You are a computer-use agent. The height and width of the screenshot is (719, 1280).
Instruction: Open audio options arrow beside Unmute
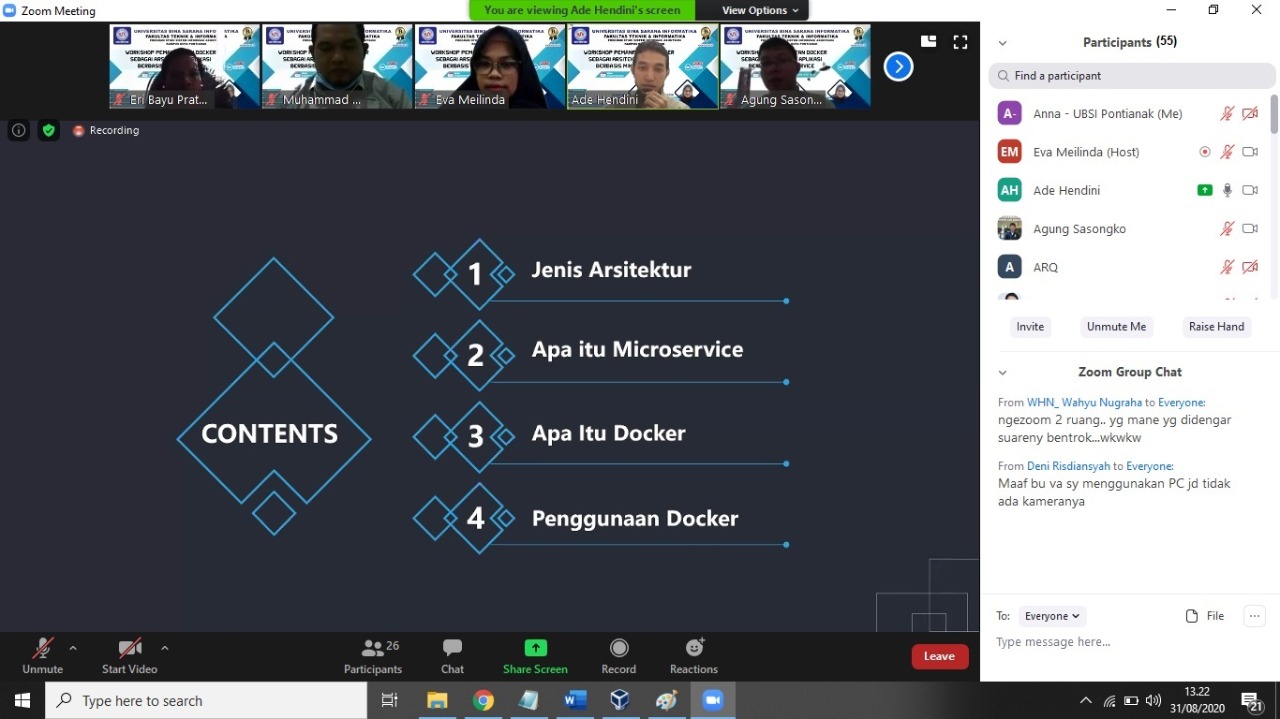tap(73, 648)
